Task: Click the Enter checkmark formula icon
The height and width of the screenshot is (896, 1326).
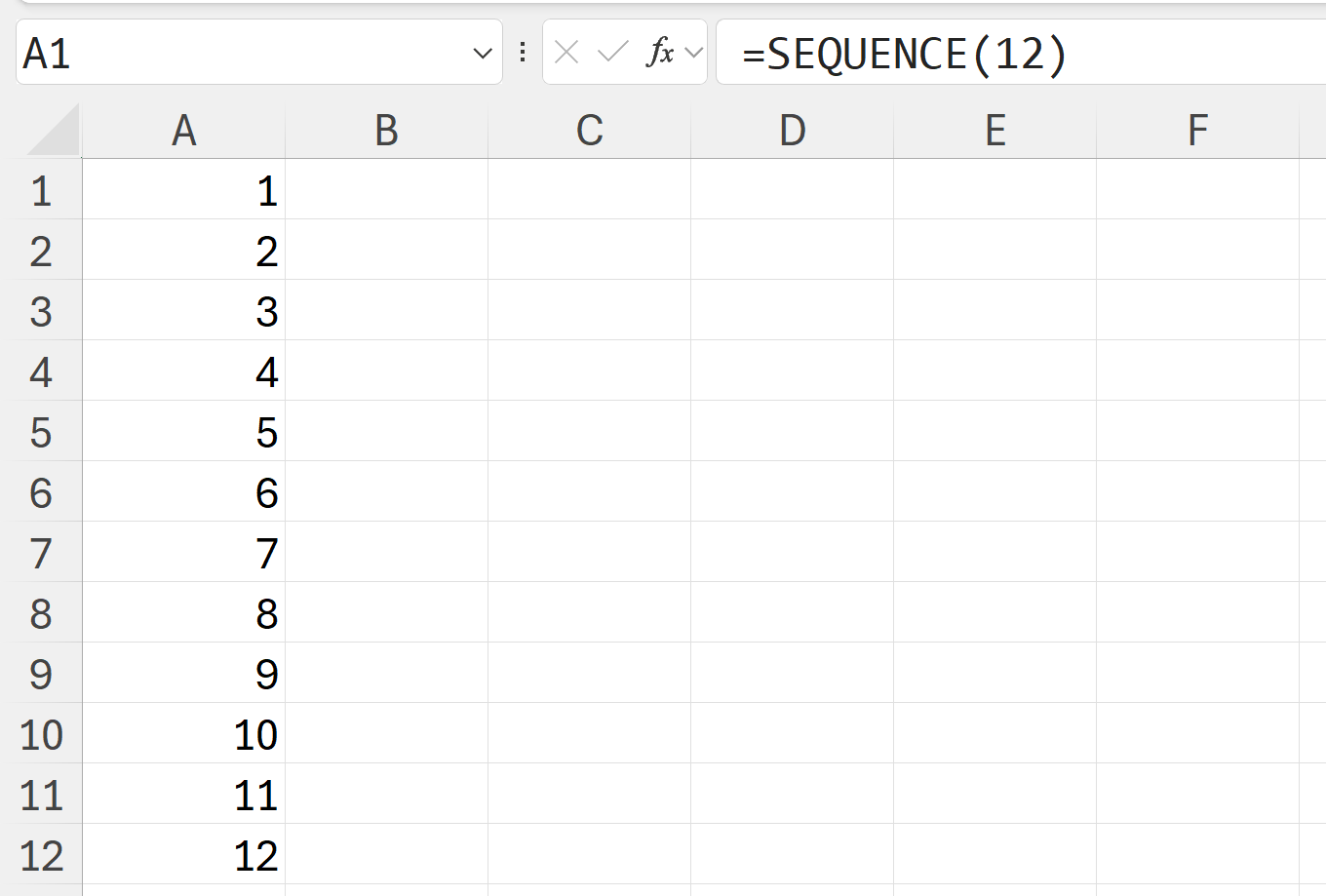Action: pyautogui.click(x=612, y=53)
